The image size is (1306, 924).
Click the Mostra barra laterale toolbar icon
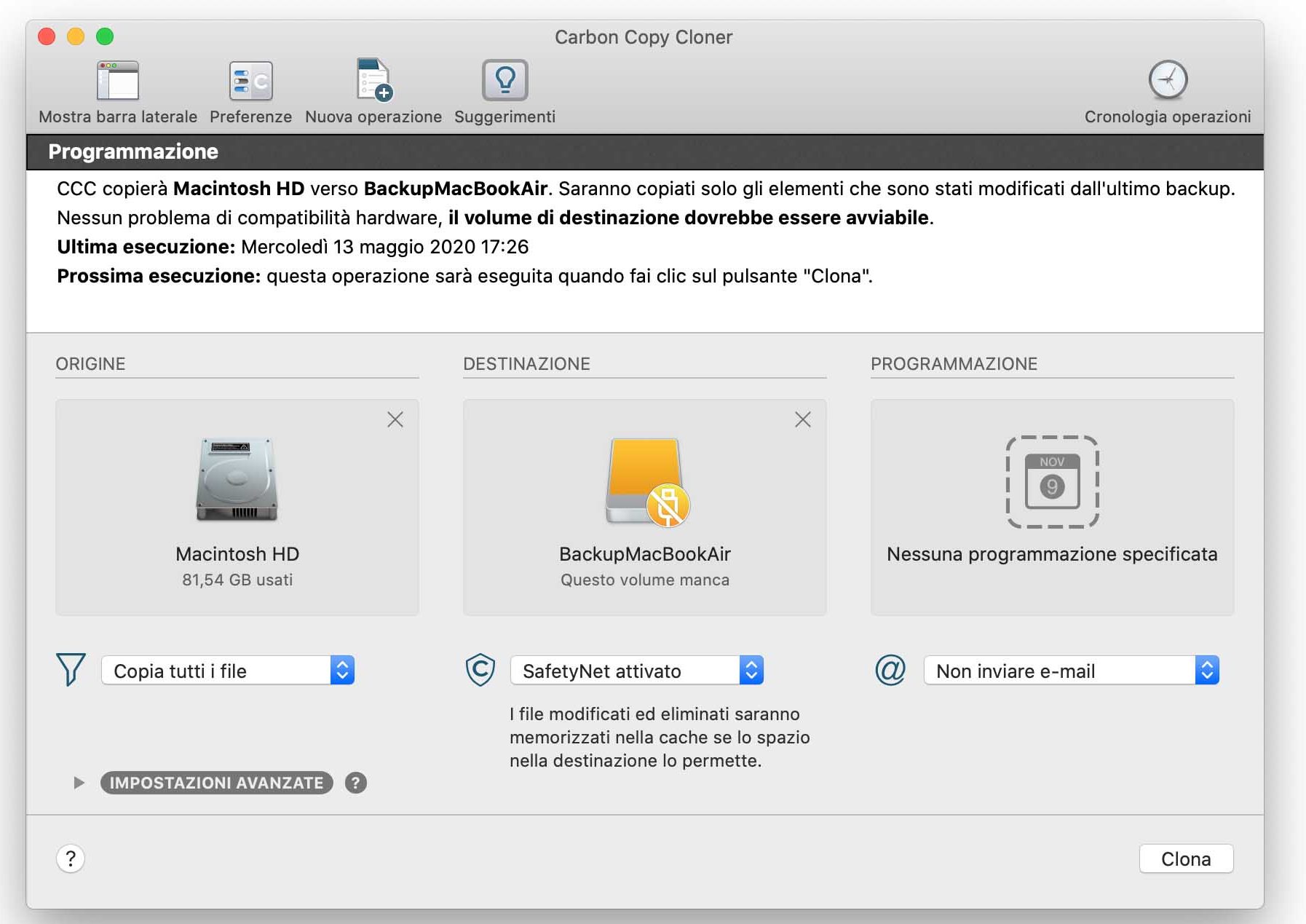(118, 80)
